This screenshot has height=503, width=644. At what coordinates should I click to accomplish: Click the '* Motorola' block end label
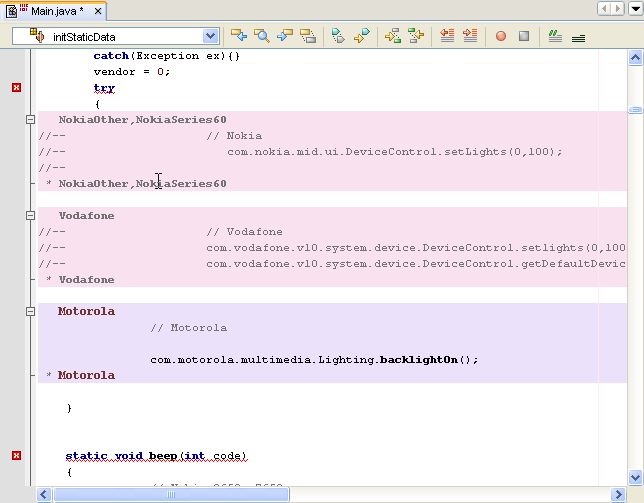tap(80, 375)
